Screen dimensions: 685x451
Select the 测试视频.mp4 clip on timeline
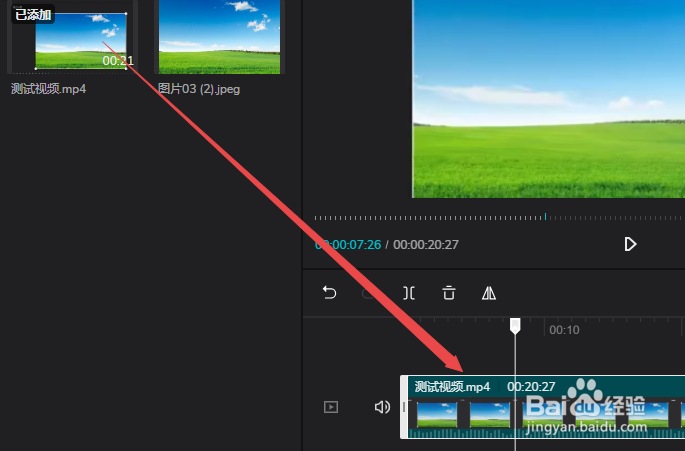tap(543, 407)
